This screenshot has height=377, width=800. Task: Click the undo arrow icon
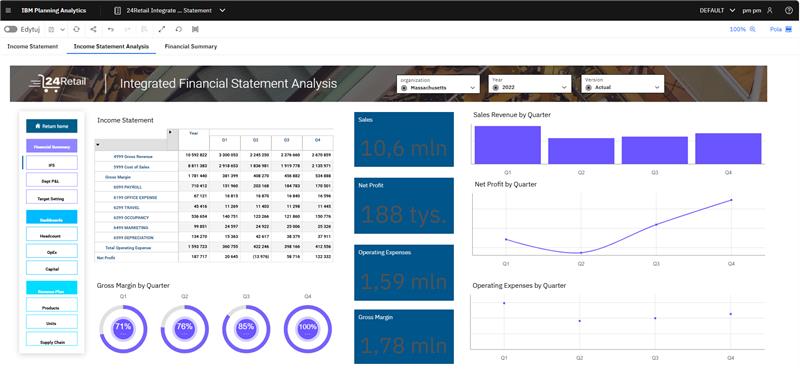click(111, 30)
